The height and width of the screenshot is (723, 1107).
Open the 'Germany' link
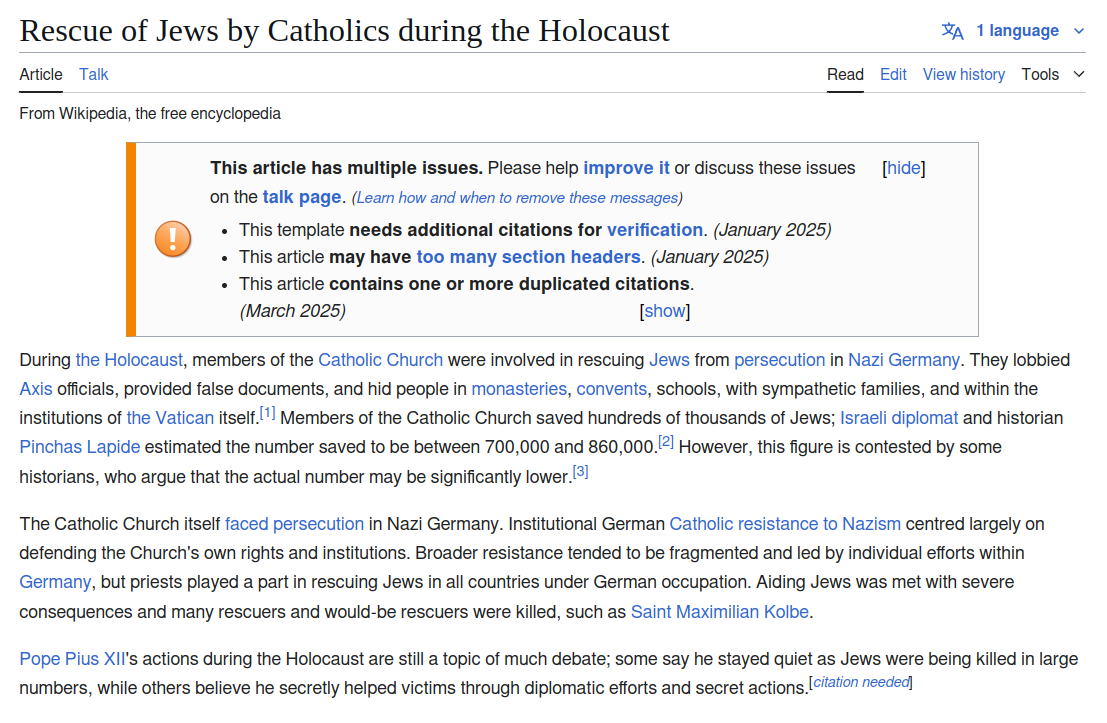(x=55, y=582)
